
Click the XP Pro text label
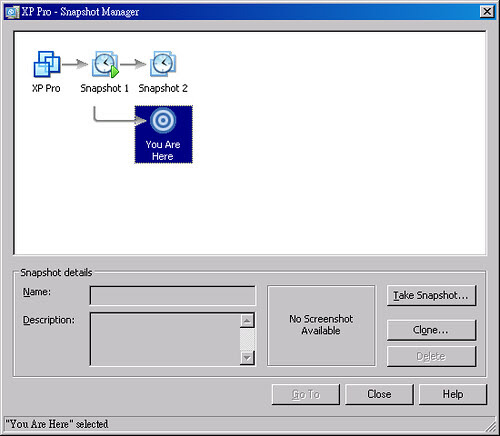tap(46, 89)
